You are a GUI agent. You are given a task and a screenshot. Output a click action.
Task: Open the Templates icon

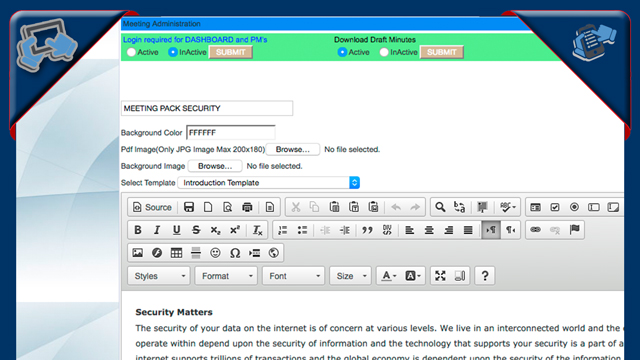(x=270, y=207)
